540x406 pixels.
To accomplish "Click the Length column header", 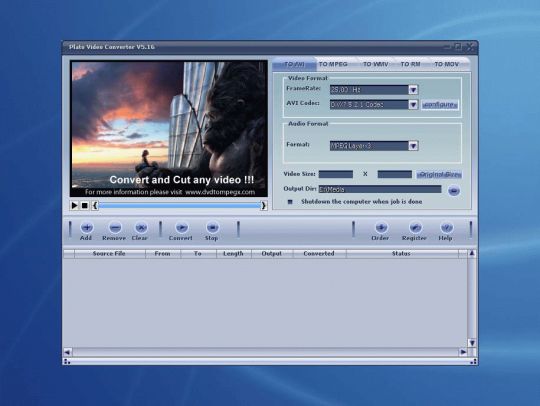I will pyautogui.click(x=234, y=254).
